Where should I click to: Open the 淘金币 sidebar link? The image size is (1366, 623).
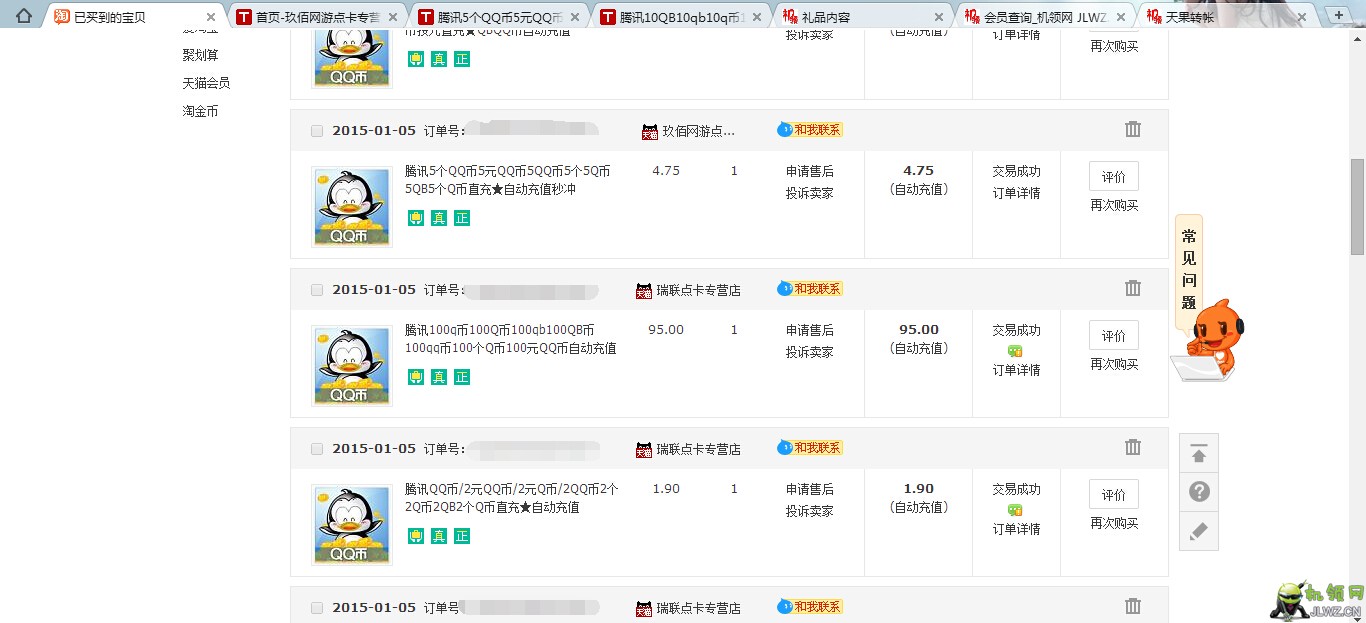click(200, 111)
